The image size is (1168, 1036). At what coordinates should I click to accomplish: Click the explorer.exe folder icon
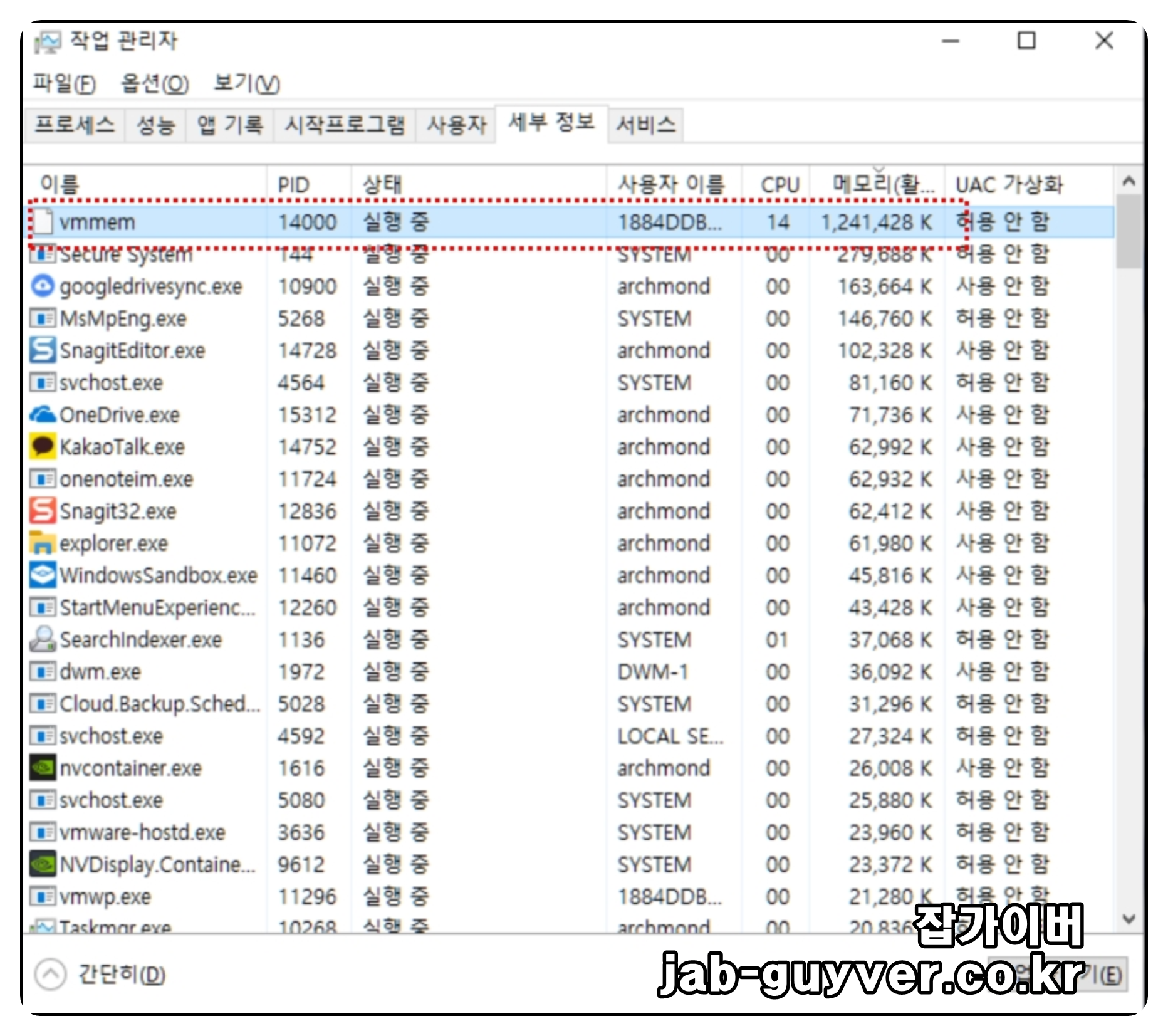point(43,543)
